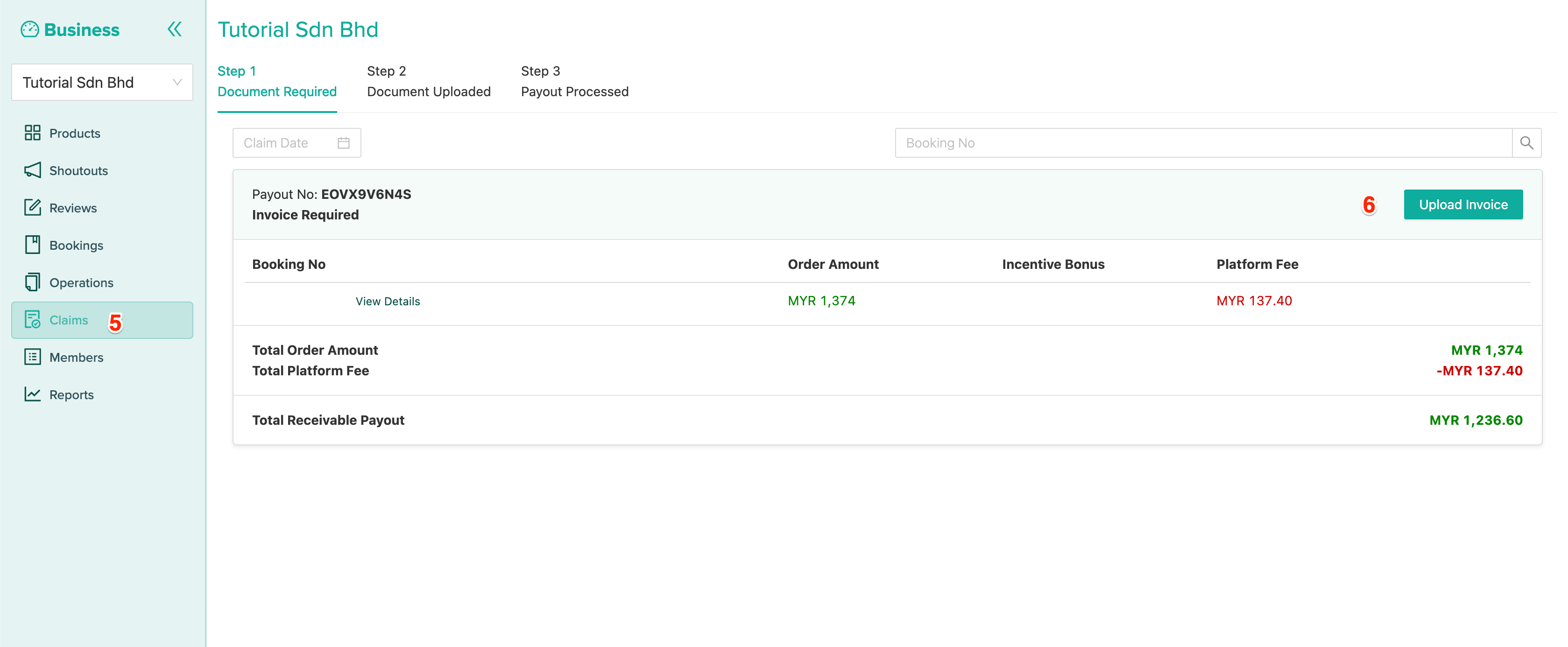Open the View Details link
1568x647 pixels.
click(x=388, y=301)
